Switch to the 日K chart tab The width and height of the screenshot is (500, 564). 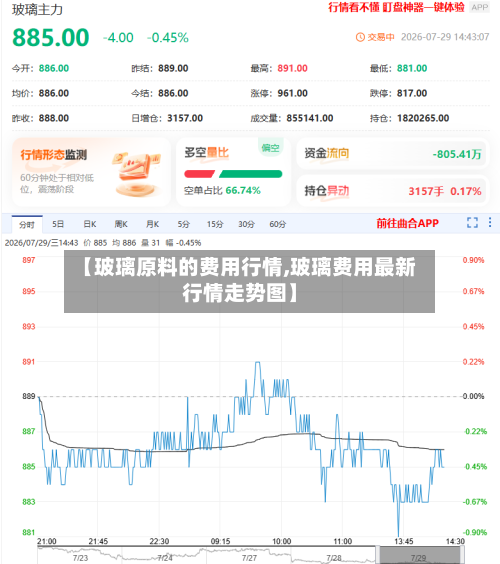click(x=90, y=224)
